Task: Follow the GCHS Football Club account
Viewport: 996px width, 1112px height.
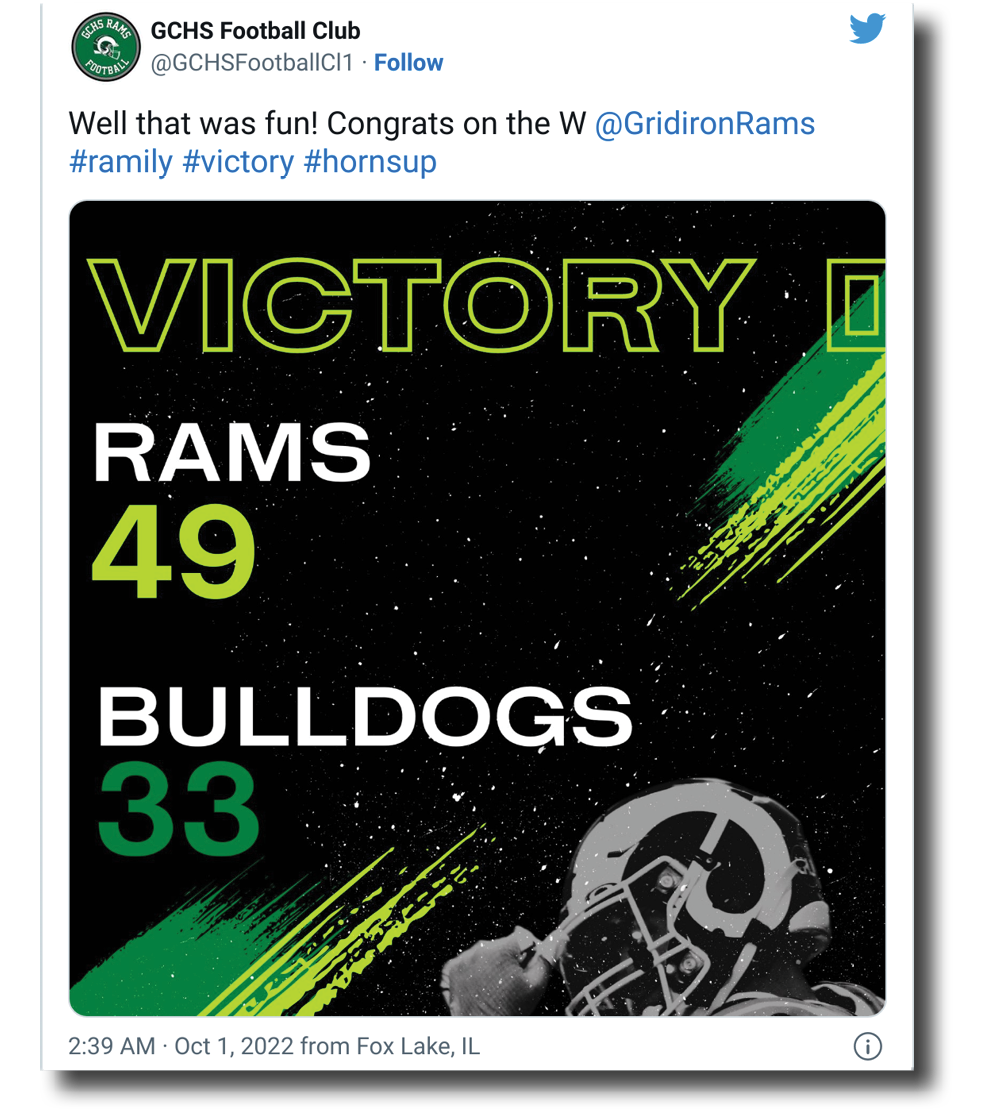Action: click(408, 63)
